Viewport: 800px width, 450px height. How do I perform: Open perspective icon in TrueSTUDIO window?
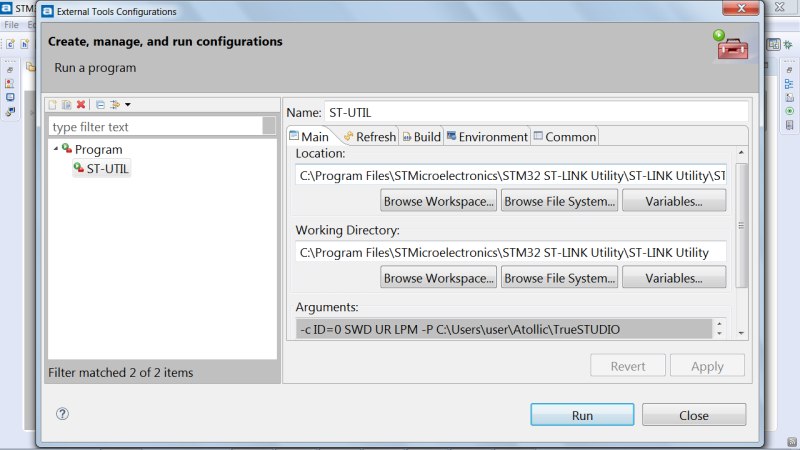pos(773,44)
